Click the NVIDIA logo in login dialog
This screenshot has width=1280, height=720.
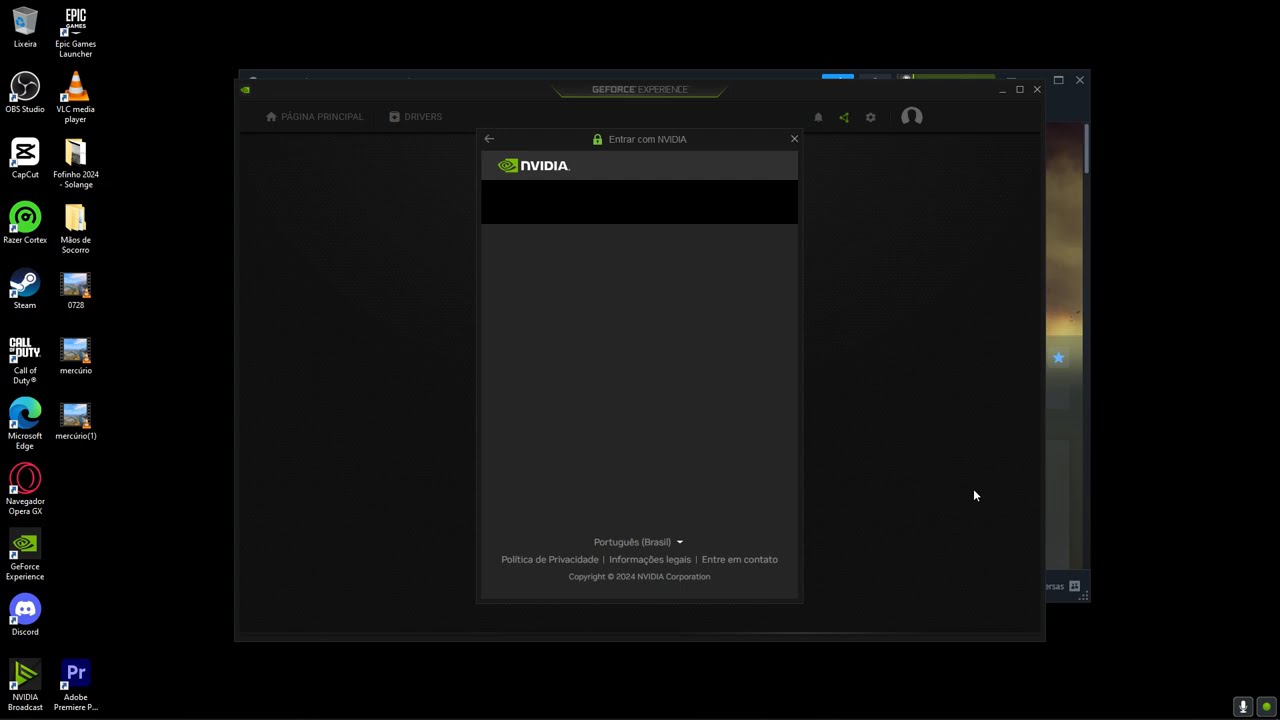click(534, 166)
